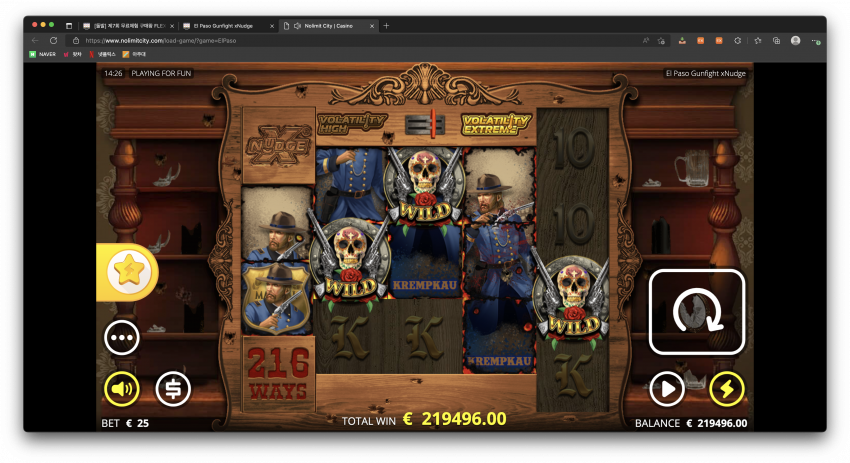Select Volatility High mode
Screen dimensions: 850x463
[352, 124]
